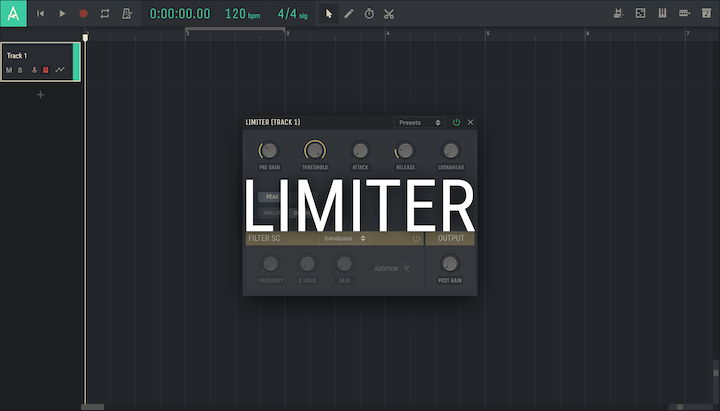Click bar 4 on the timeline ruler
Viewport: 720px width, 411px height.
[388, 34]
